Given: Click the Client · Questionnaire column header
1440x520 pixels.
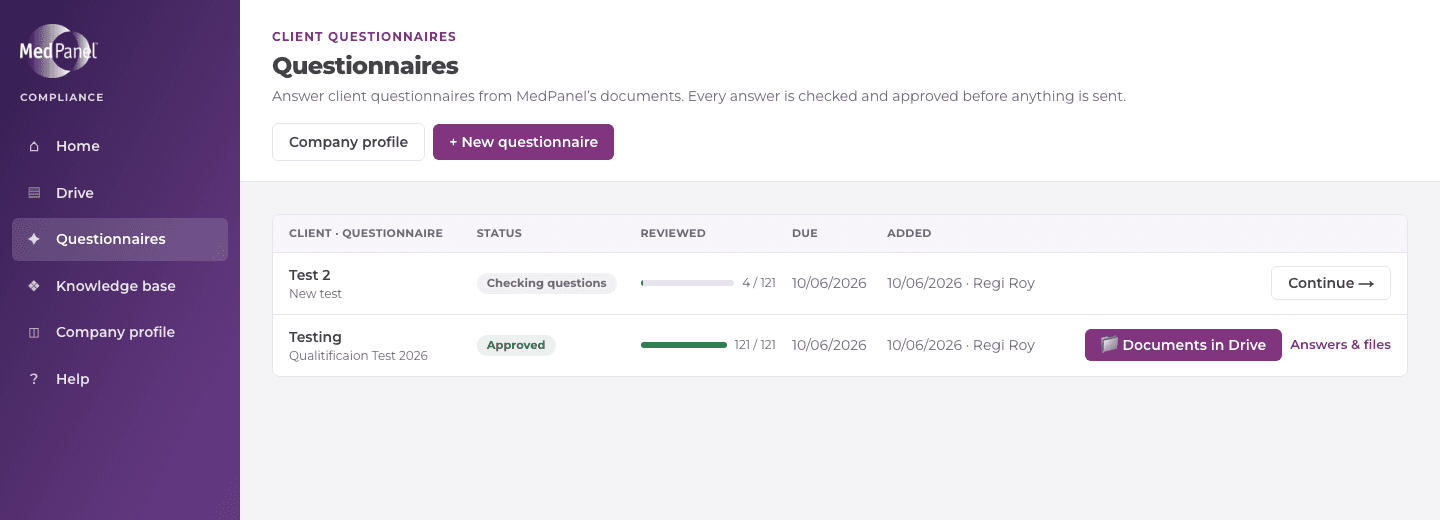Looking at the screenshot, I should point(366,233).
